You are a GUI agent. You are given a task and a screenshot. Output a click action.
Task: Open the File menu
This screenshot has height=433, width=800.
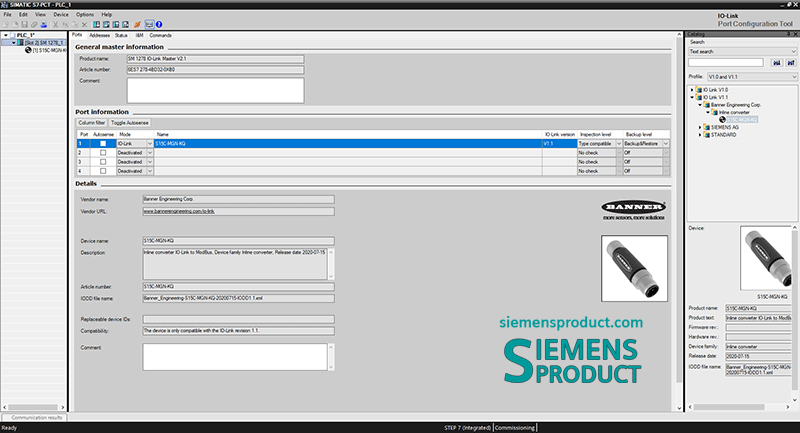tap(8, 15)
